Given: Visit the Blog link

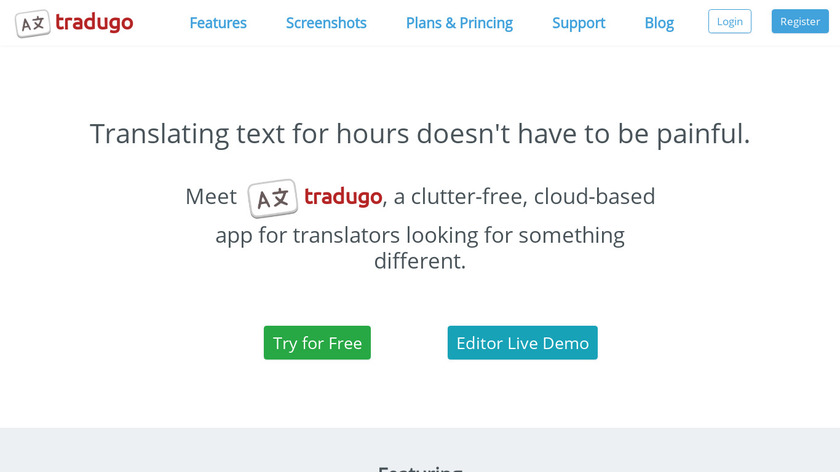Looking at the screenshot, I should pos(659,22).
